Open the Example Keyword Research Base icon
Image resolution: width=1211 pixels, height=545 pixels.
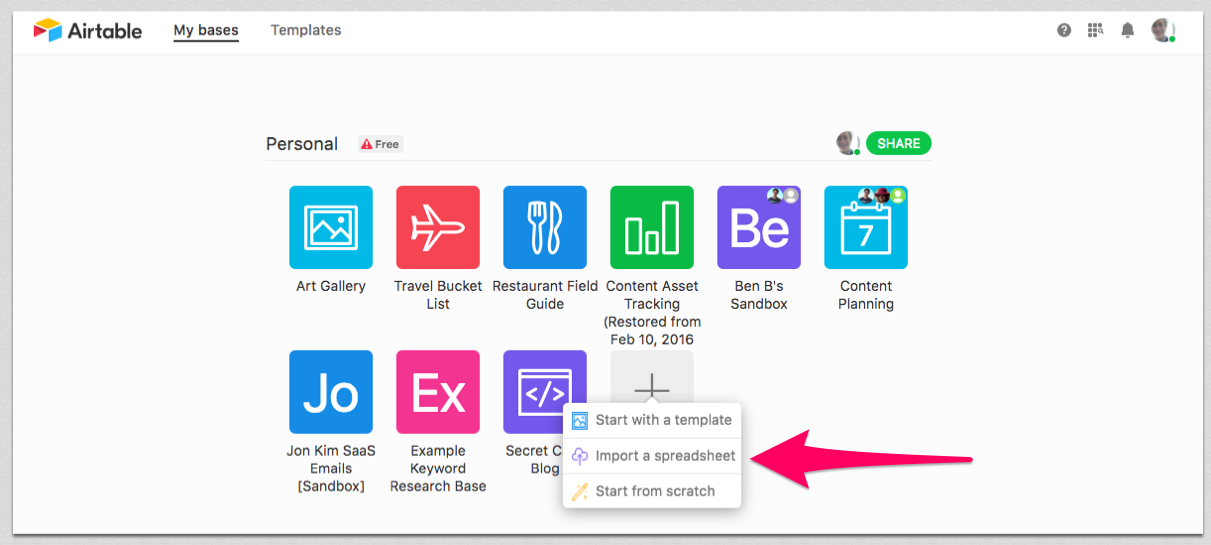[438, 392]
